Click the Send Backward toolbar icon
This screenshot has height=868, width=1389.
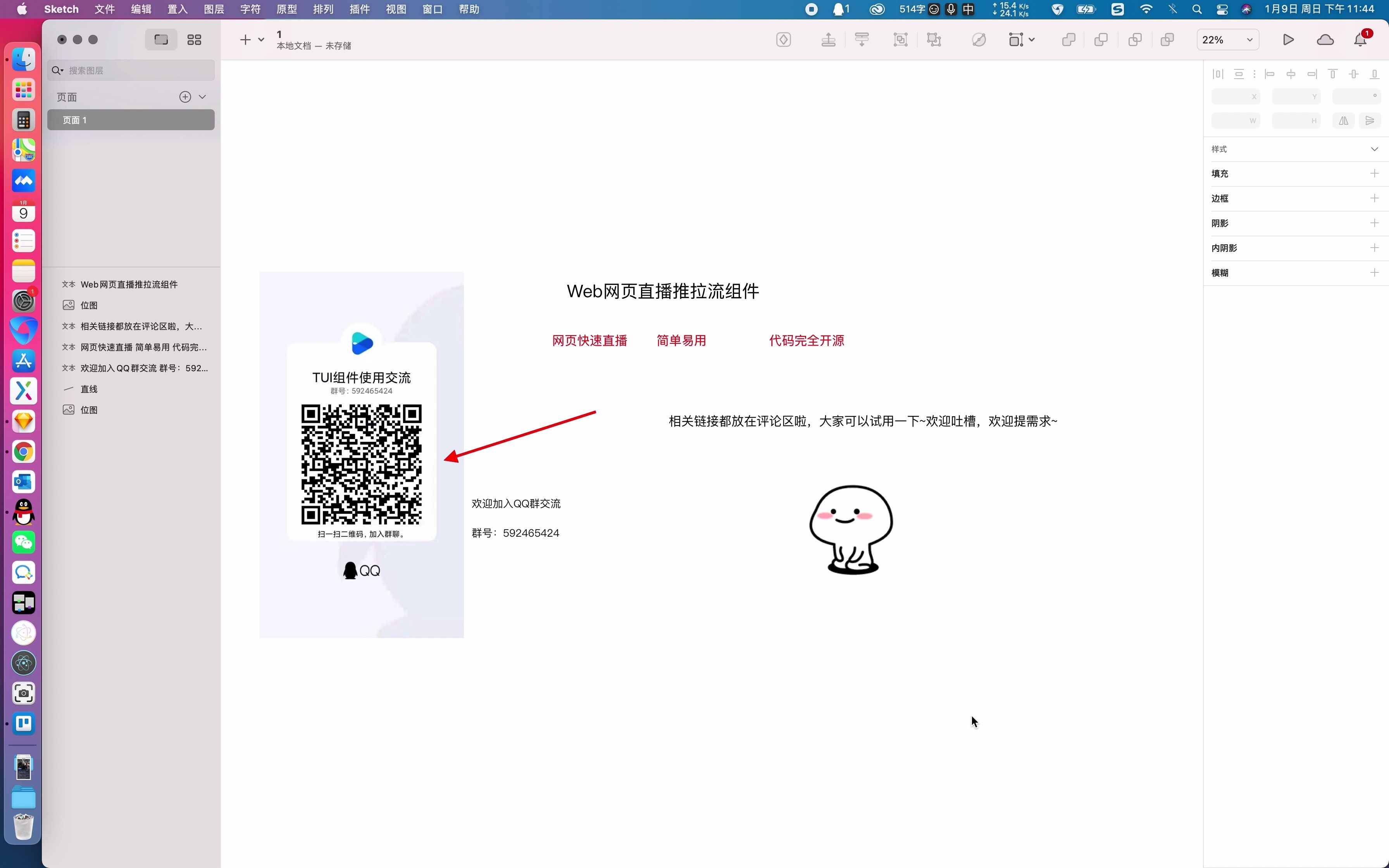coord(862,40)
